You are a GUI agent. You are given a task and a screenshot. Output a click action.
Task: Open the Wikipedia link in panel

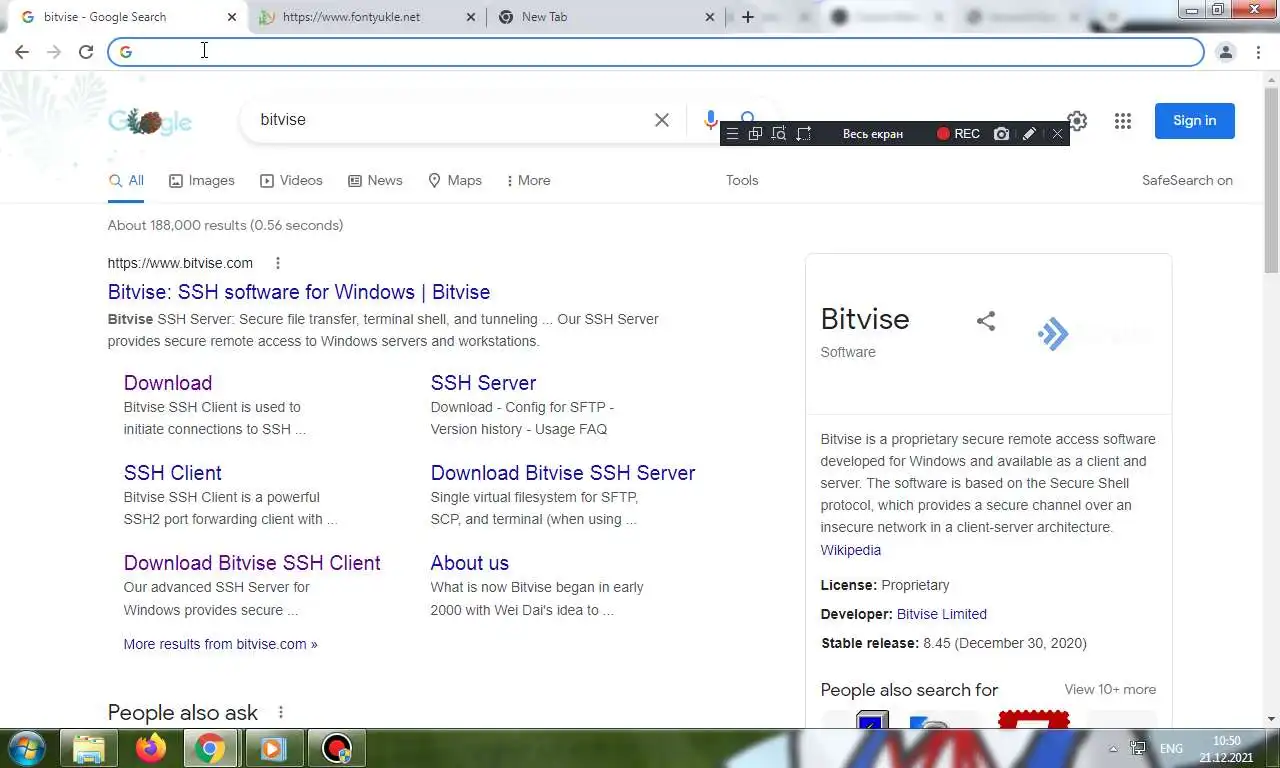[x=851, y=550]
